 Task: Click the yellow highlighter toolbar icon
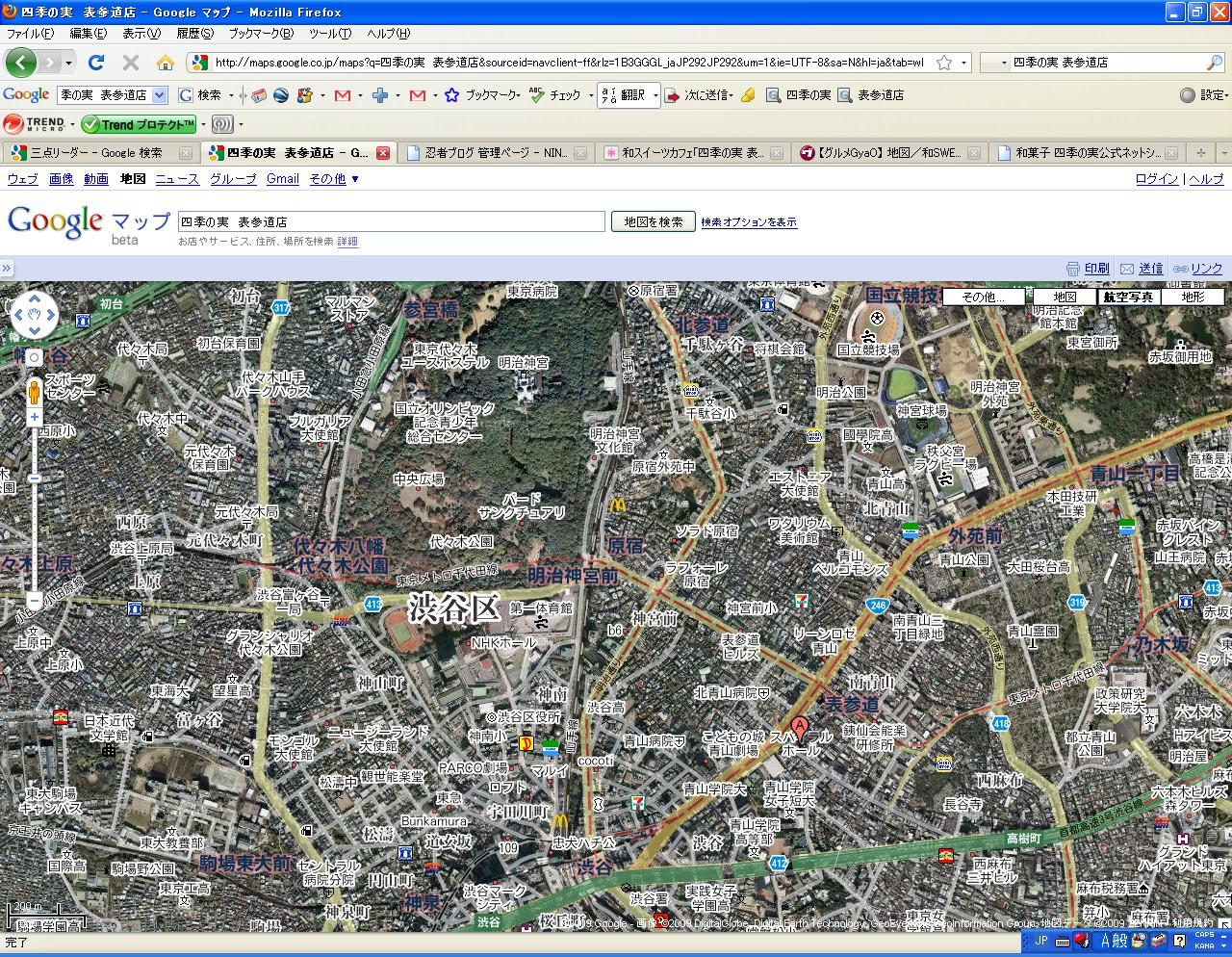[748, 95]
